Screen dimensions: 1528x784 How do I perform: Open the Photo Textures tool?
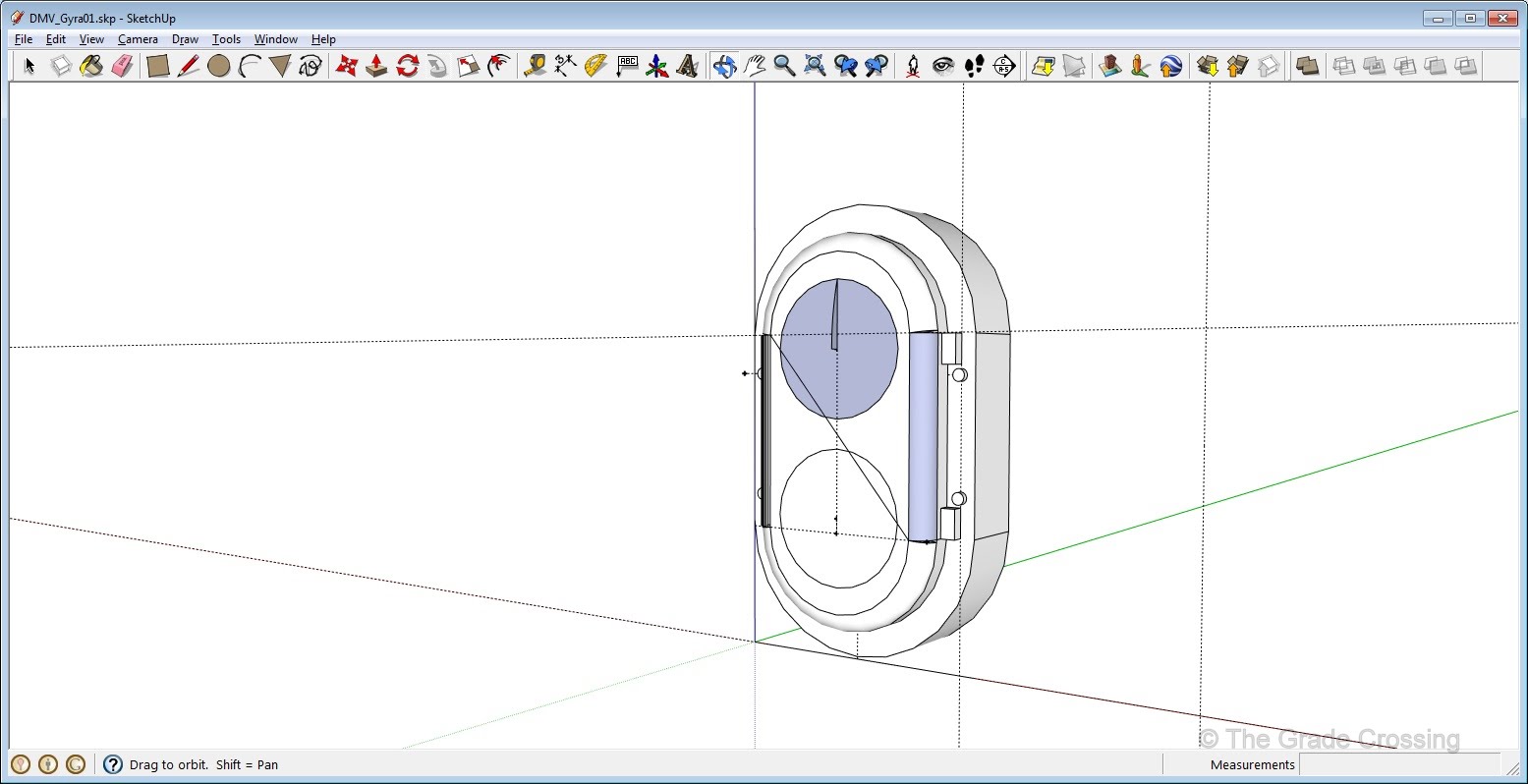click(1140, 66)
